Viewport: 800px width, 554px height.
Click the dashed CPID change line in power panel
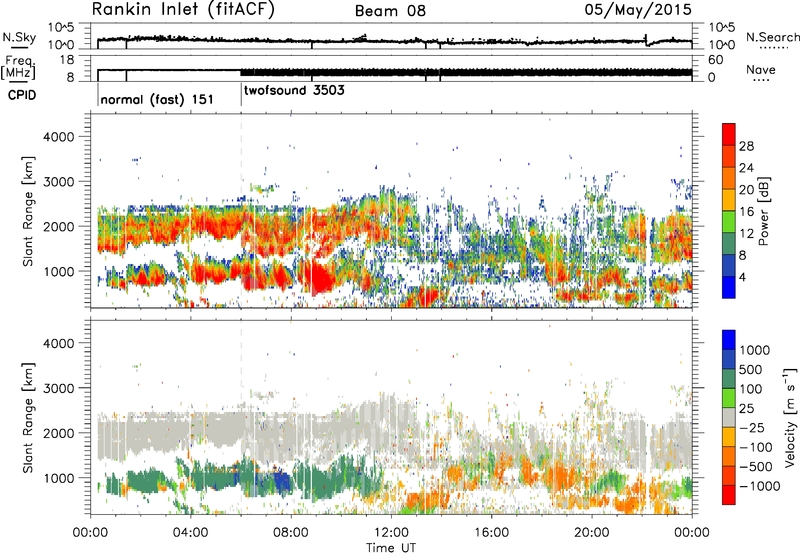(x=241, y=211)
